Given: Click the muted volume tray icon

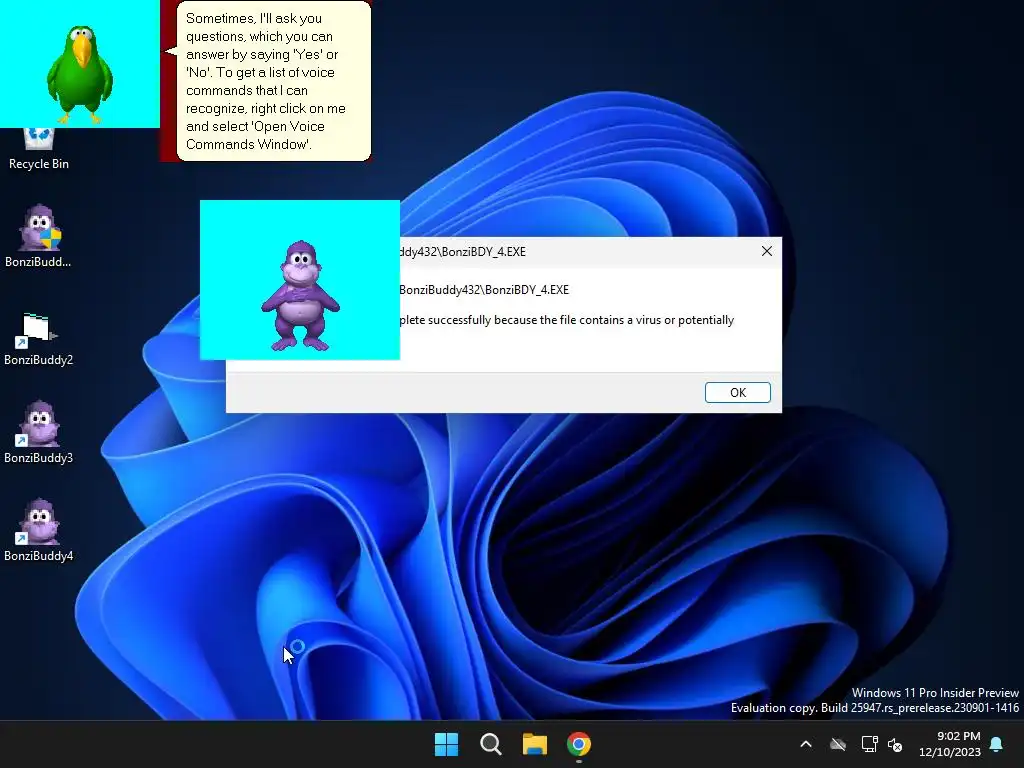Looking at the screenshot, I should pyautogui.click(x=895, y=744).
